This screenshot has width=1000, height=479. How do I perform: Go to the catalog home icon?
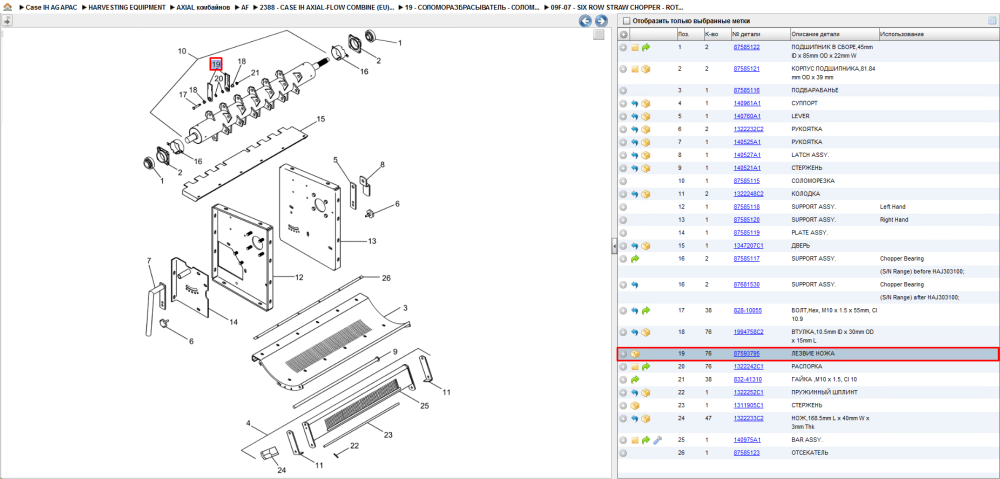[x=7, y=7]
